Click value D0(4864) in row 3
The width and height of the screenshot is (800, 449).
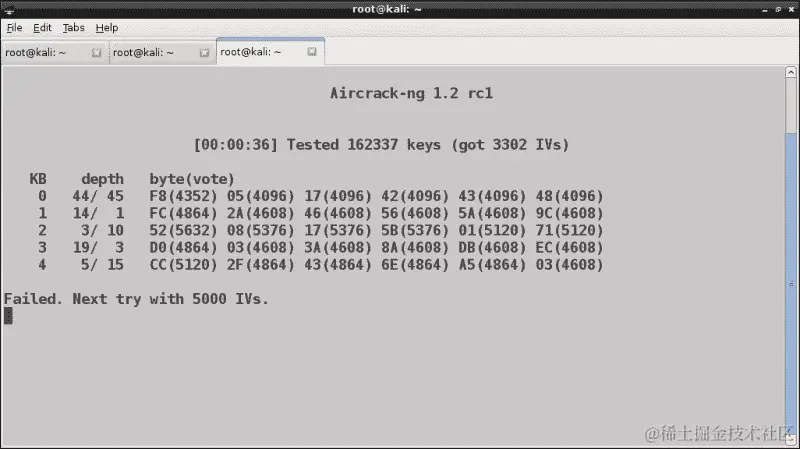(183, 248)
